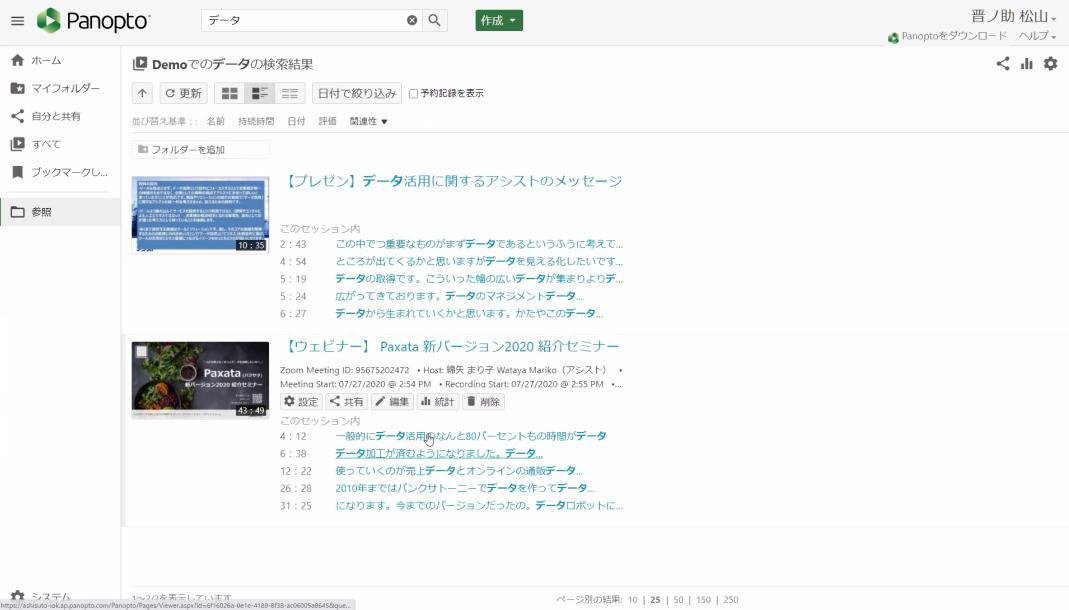This screenshot has height=610, width=1069.
Task: Sort results by 名前
Action: [x=215, y=121]
